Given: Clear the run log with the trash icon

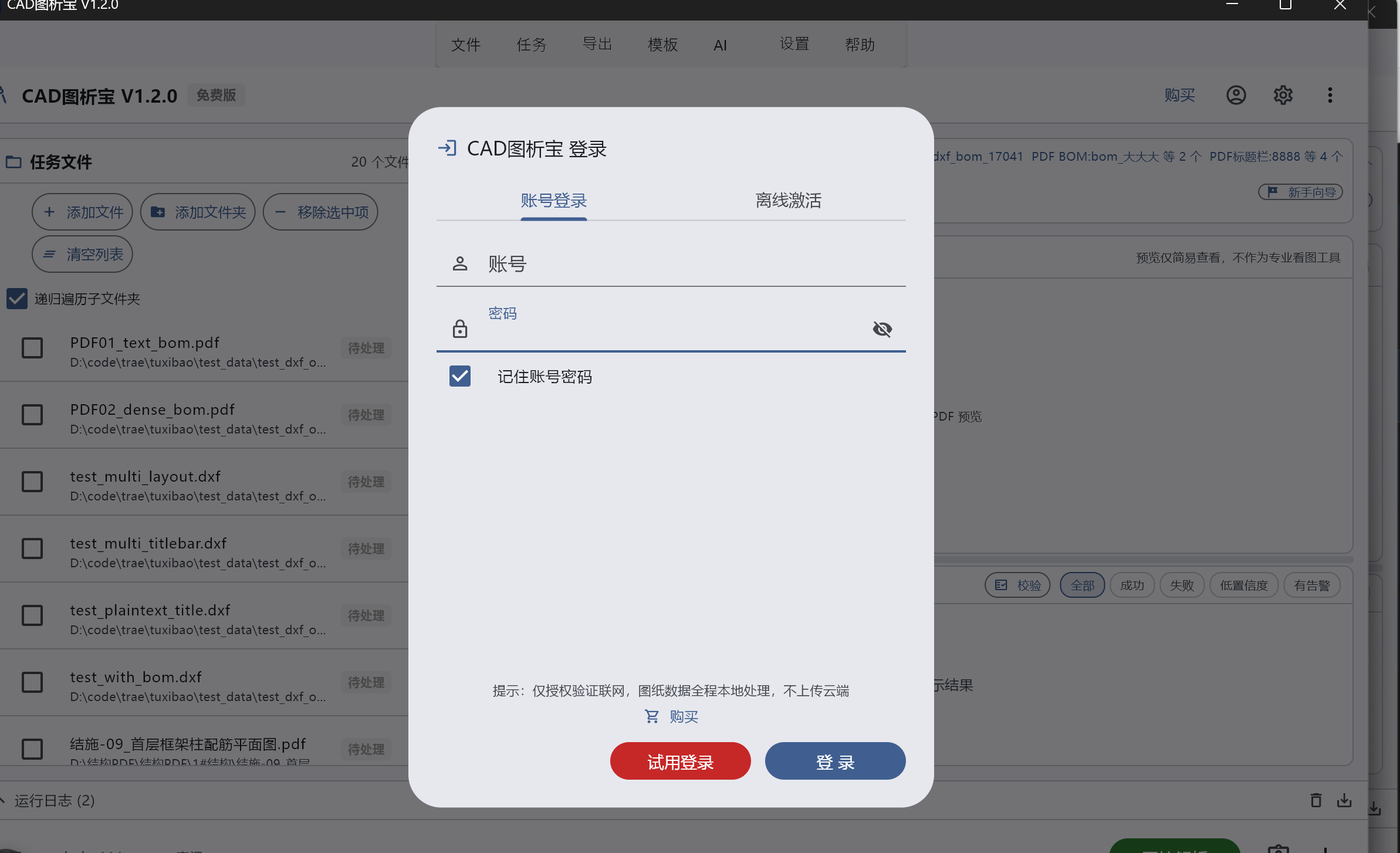Looking at the screenshot, I should click(1316, 800).
